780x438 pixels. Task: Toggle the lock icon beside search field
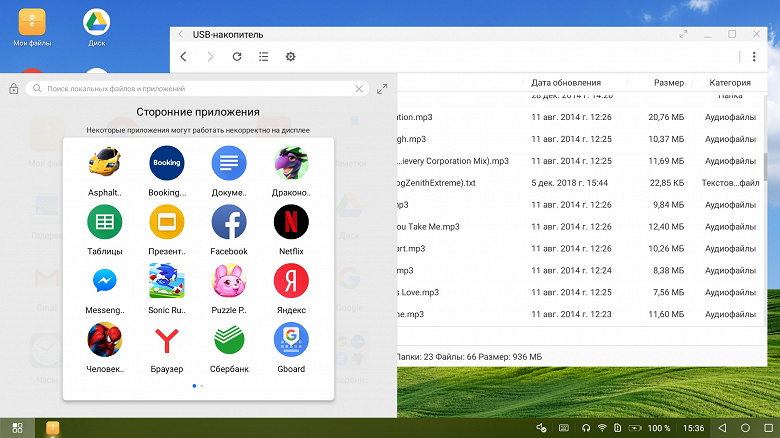point(13,89)
